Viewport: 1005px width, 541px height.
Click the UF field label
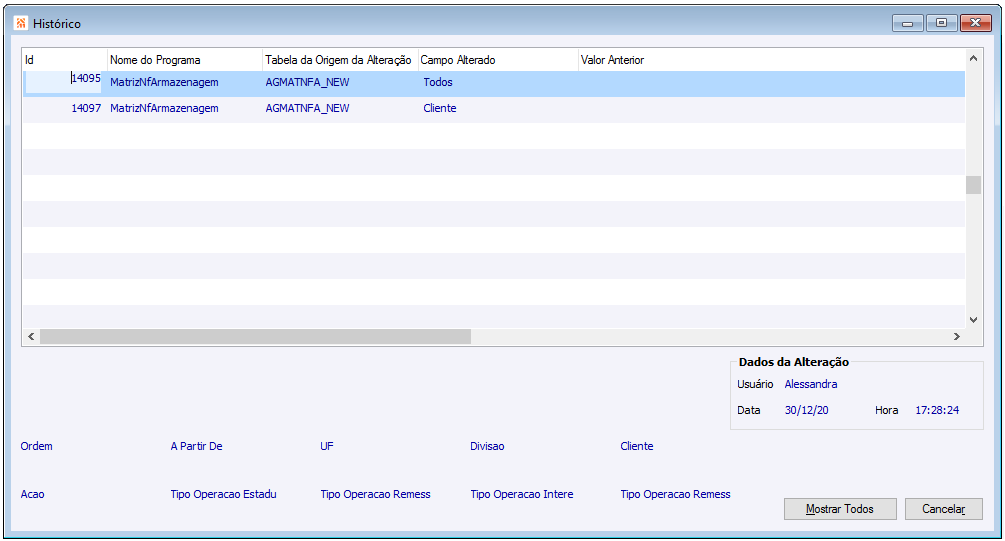(327, 446)
